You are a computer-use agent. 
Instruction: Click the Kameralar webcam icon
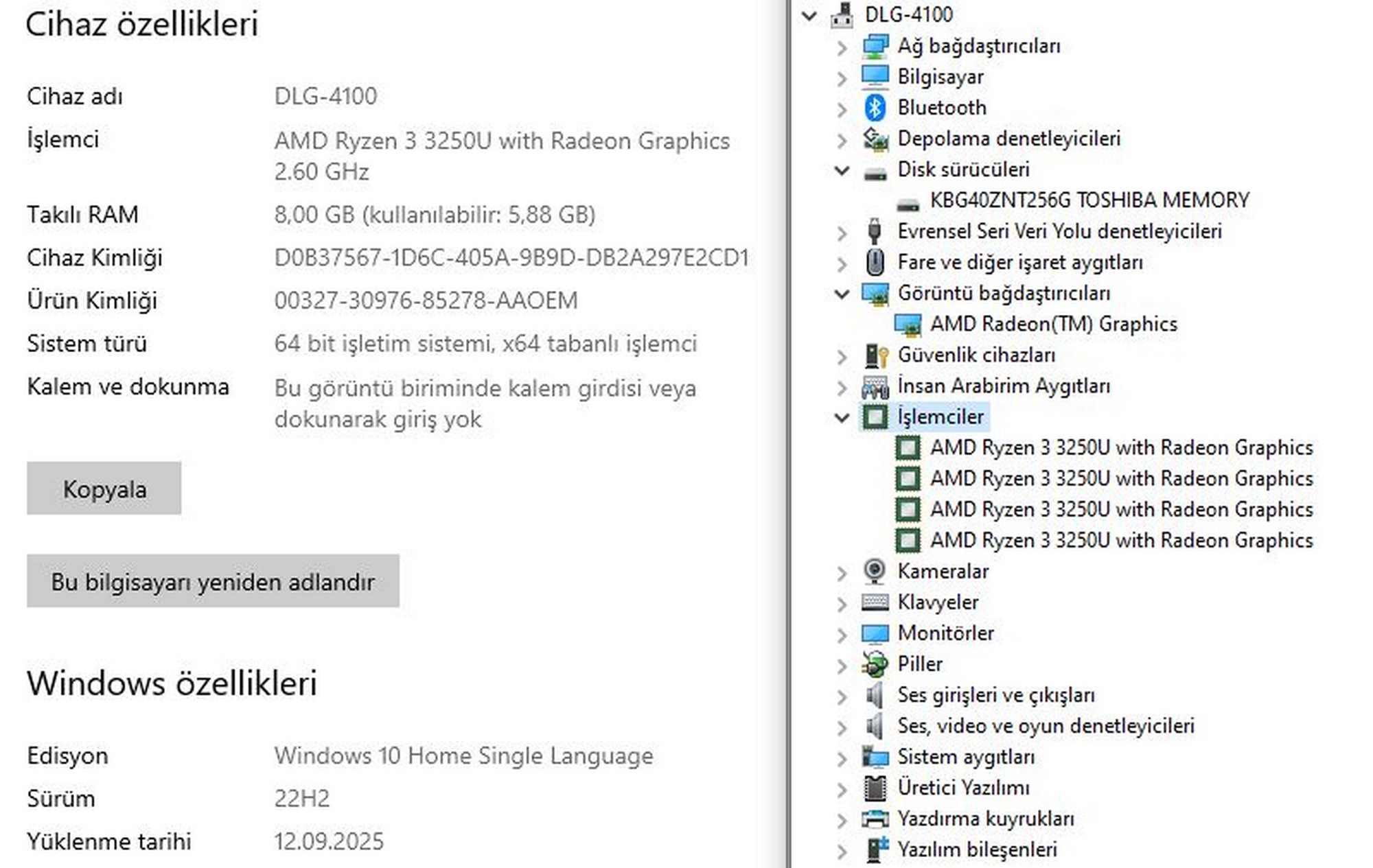pos(875,571)
